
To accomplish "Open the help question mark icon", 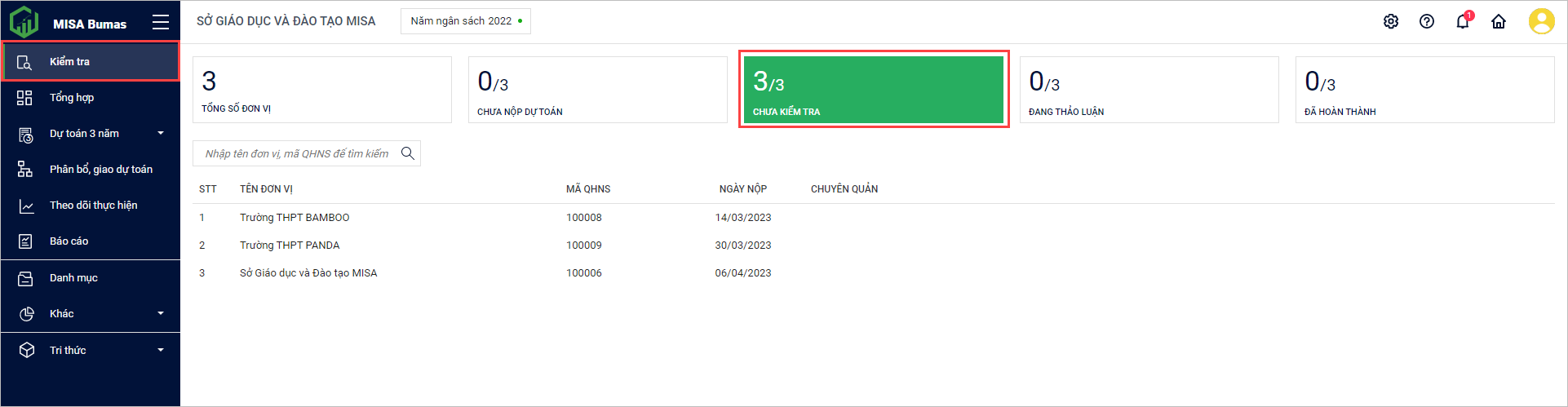I will pyautogui.click(x=1427, y=22).
